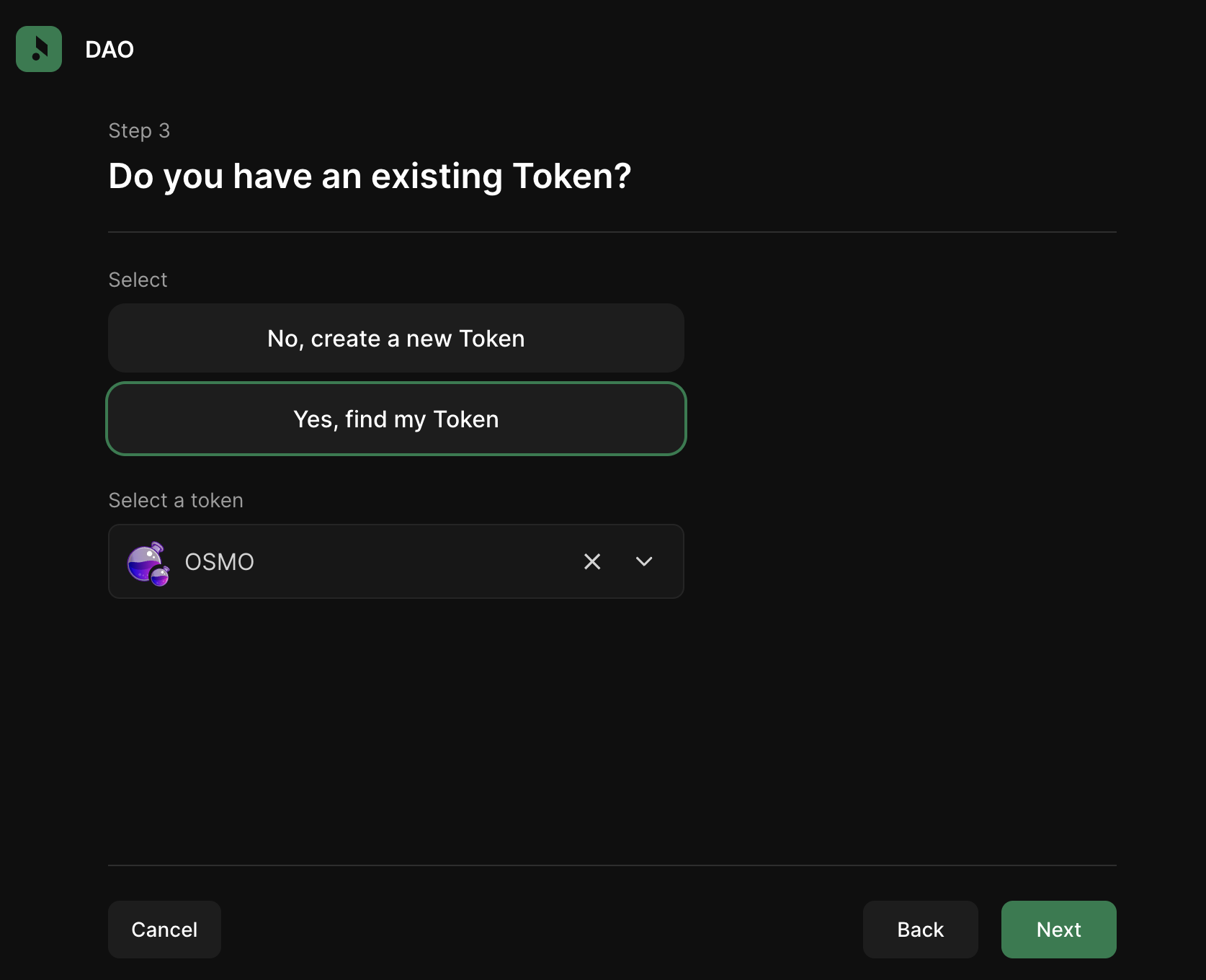The width and height of the screenshot is (1206, 980).
Task: Click the Step 3 label
Action: pyautogui.click(x=139, y=130)
